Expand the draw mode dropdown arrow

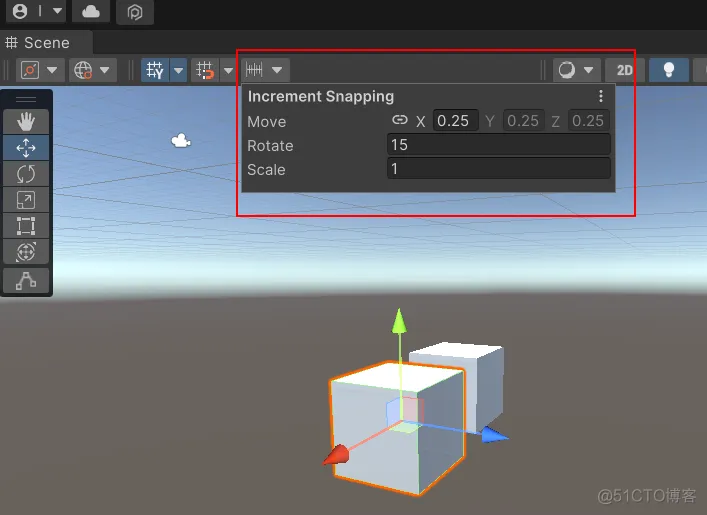click(588, 70)
